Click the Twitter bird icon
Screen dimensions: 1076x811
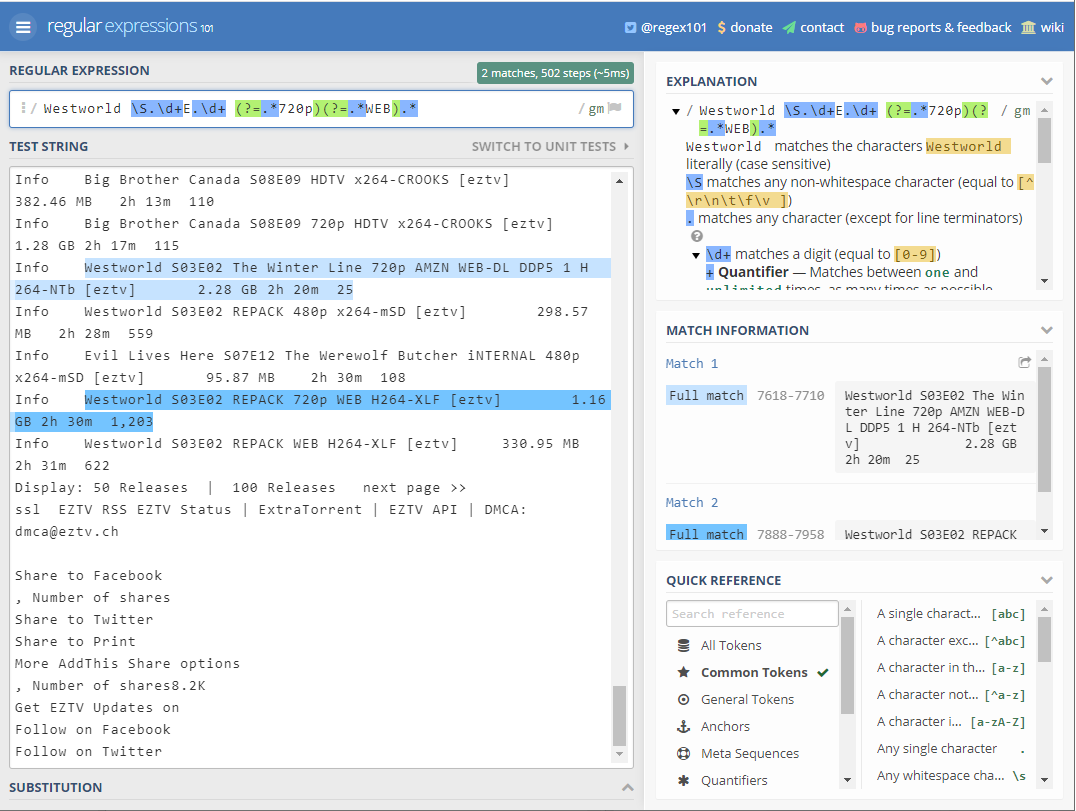tap(630, 28)
